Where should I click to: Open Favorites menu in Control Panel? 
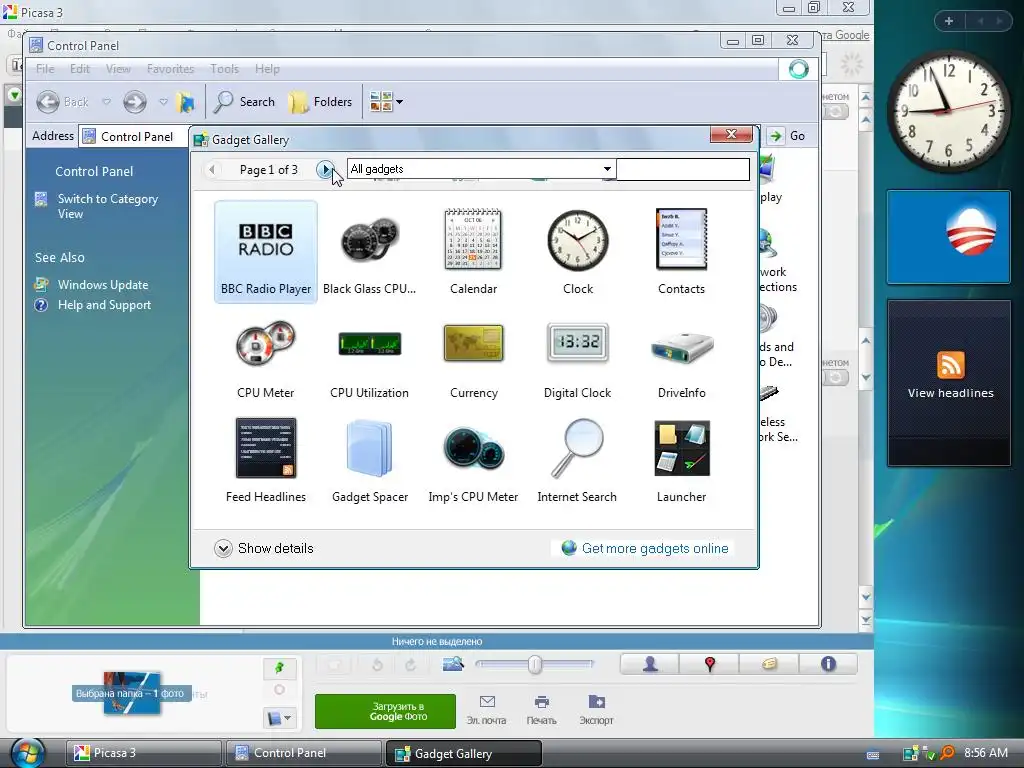170,69
